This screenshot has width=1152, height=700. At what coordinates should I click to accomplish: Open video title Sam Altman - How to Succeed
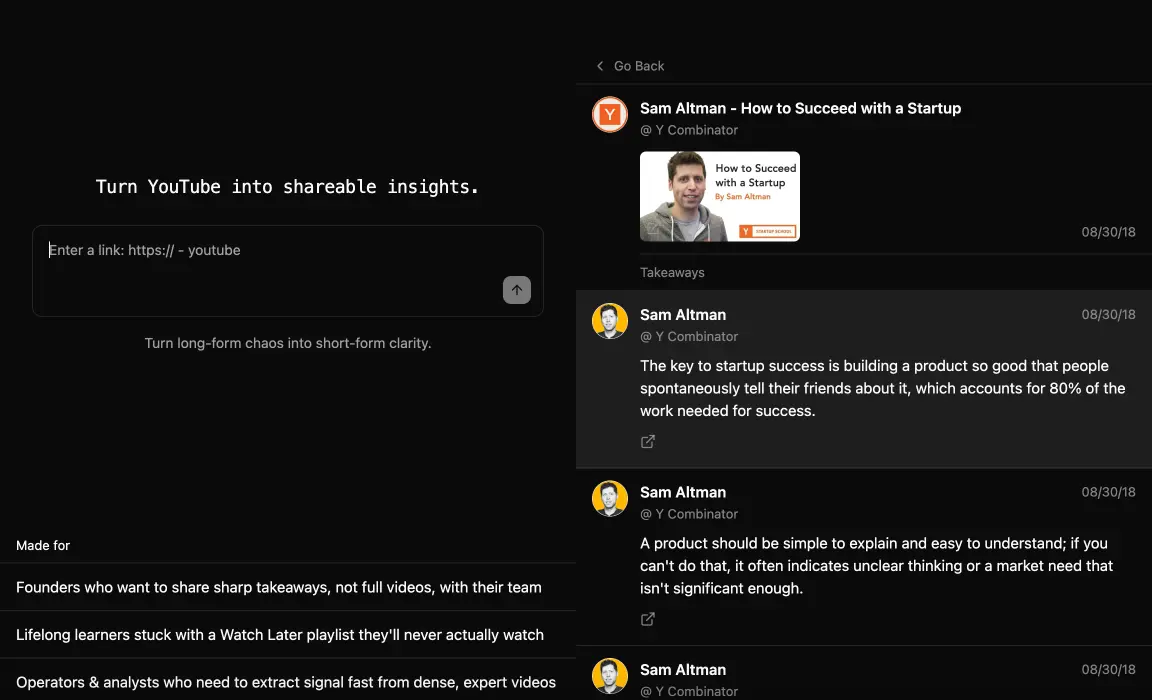pos(800,108)
